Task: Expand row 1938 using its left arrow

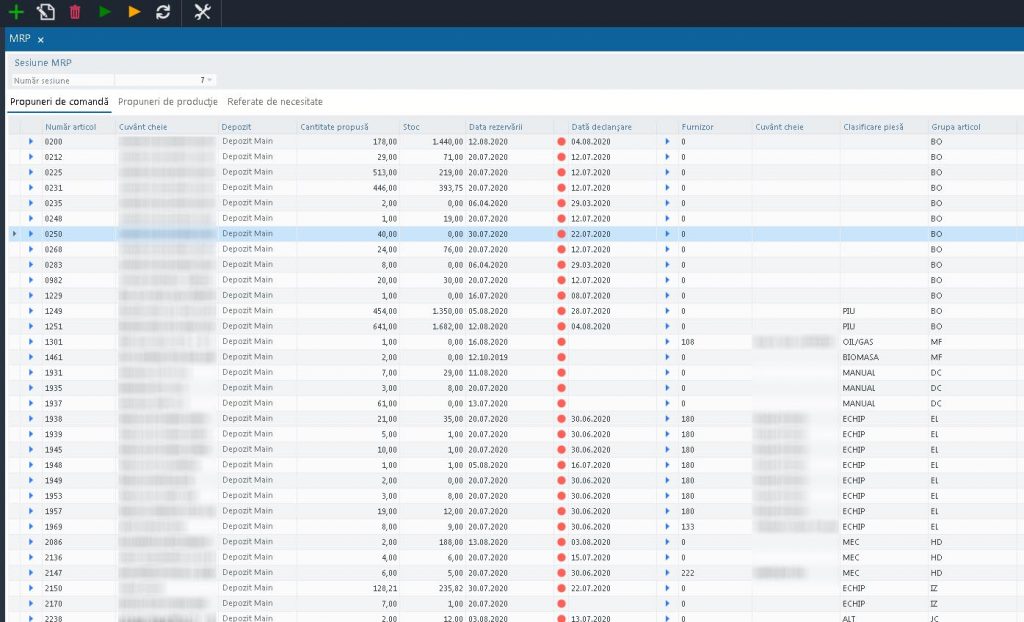Action: pos(31,419)
